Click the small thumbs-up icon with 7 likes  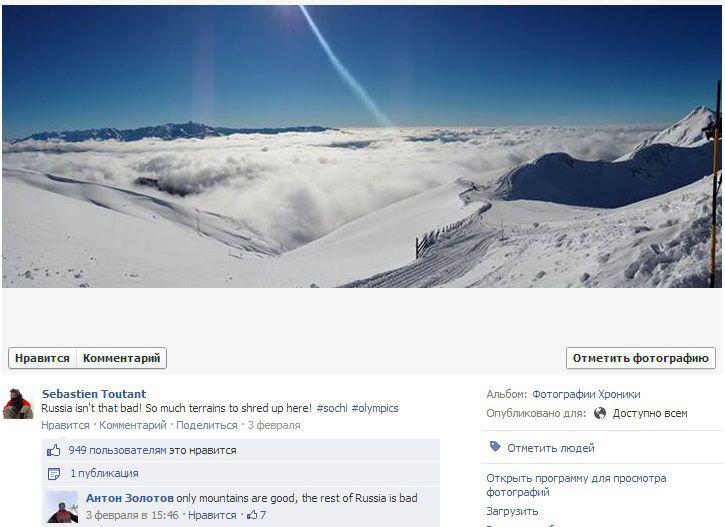[x=252, y=515]
